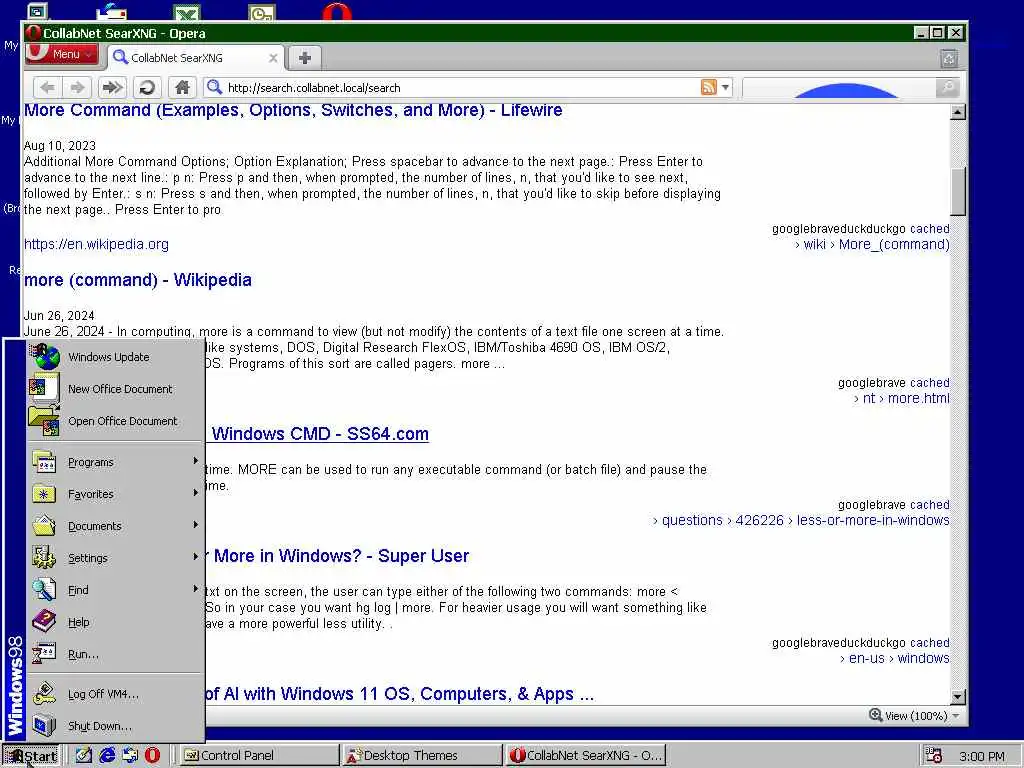The height and width of the screenshot is (768, 1024).
Task: Open the Lifewire More Command result link
Action: (293, 110)
